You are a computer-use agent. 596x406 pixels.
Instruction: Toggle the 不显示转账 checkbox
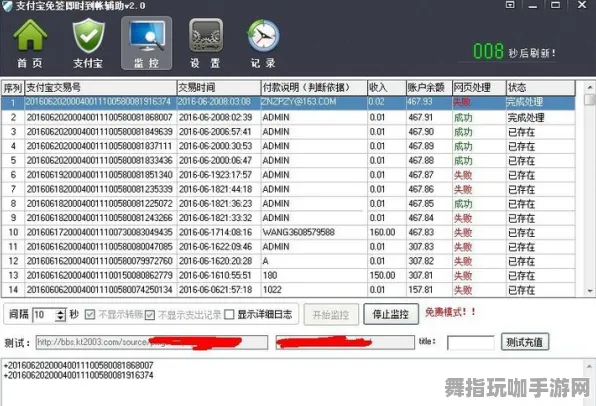click(90, 314)
